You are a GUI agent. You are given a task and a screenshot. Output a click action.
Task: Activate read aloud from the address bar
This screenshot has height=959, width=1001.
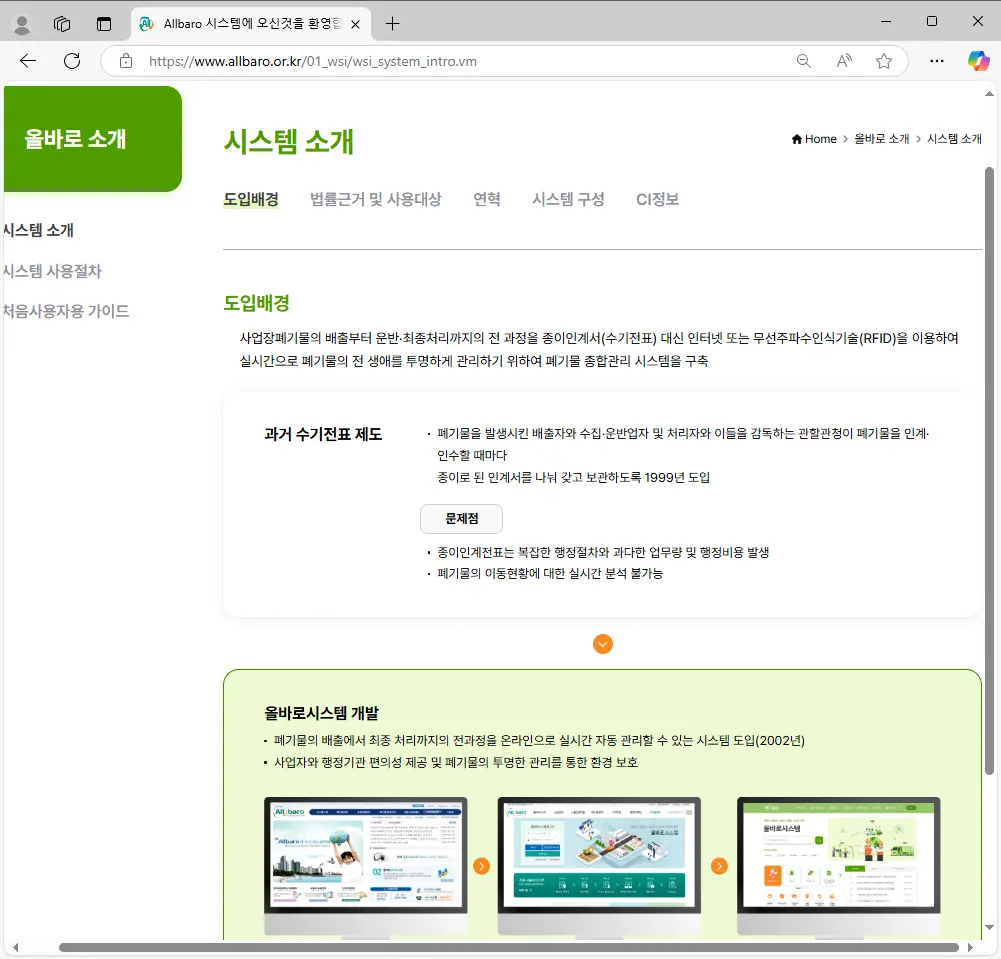pyautogui.click(x=843, y=61)
